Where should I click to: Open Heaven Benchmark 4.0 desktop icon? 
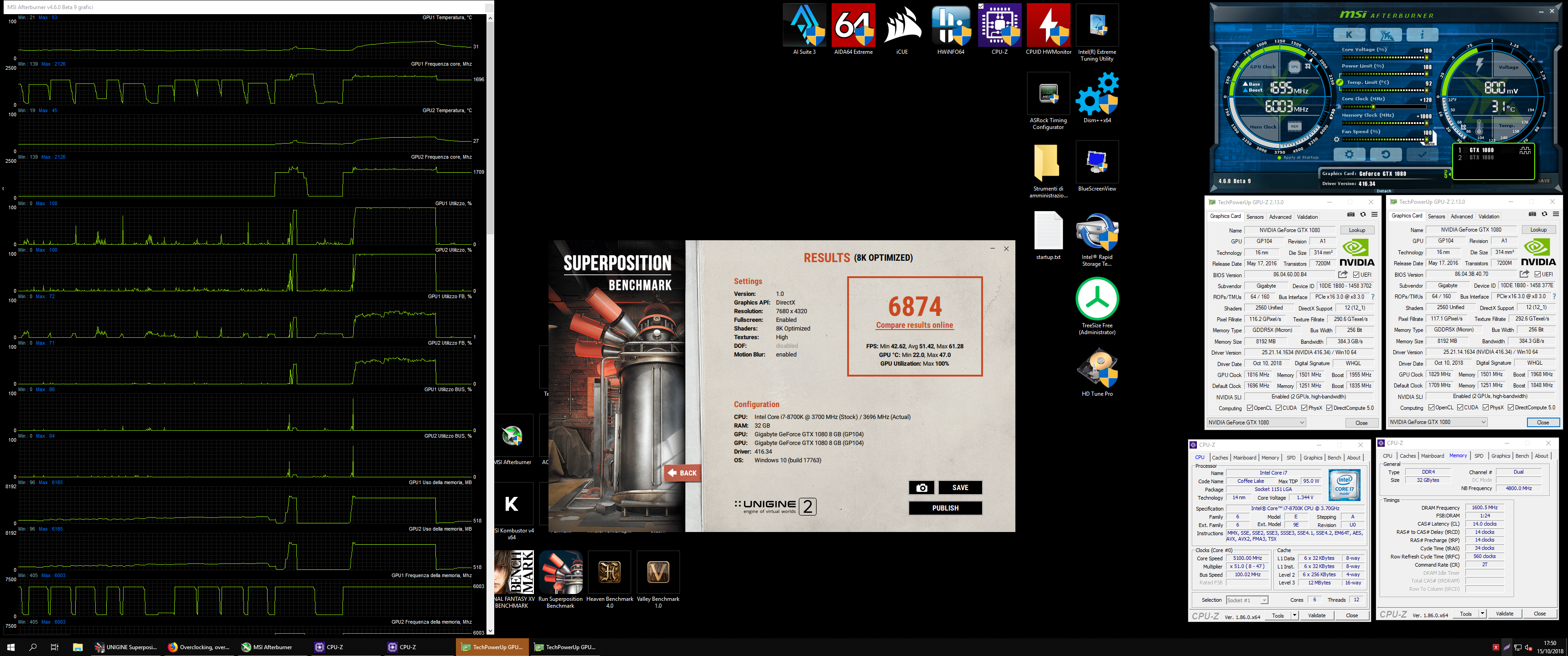(x=609, y=579)
